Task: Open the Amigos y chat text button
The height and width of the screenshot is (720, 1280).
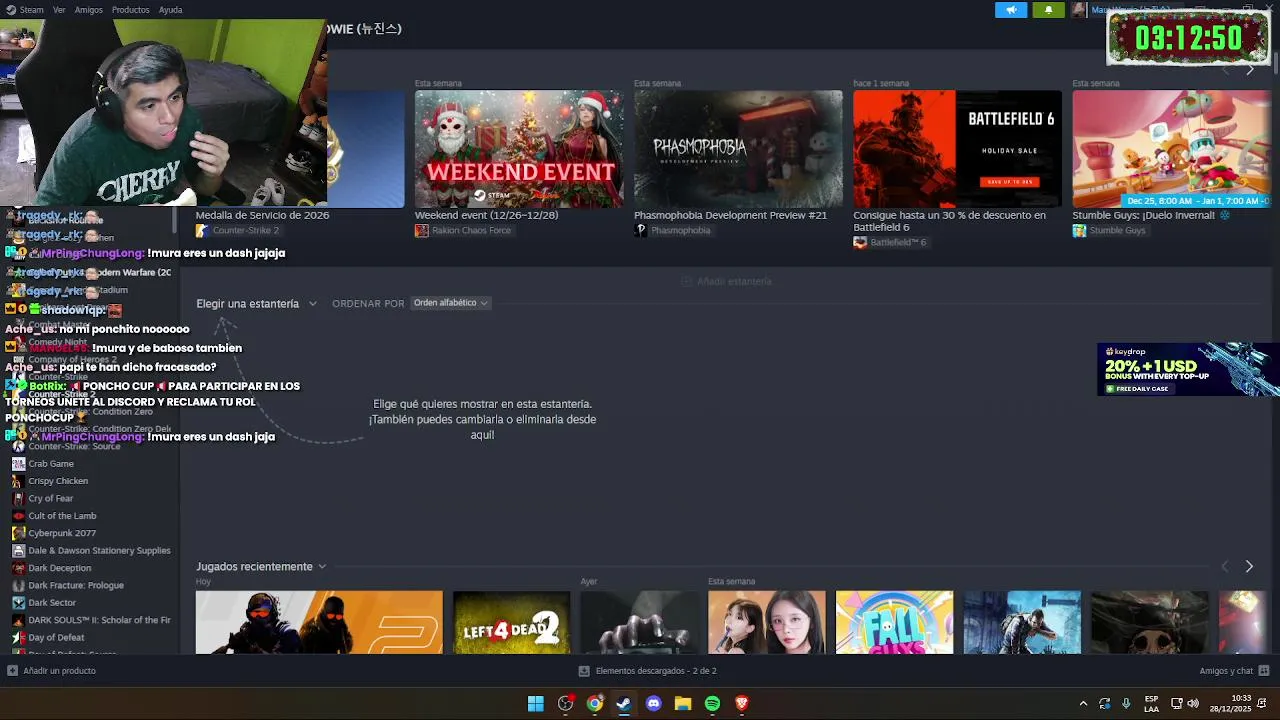Action: [1226, 671]
